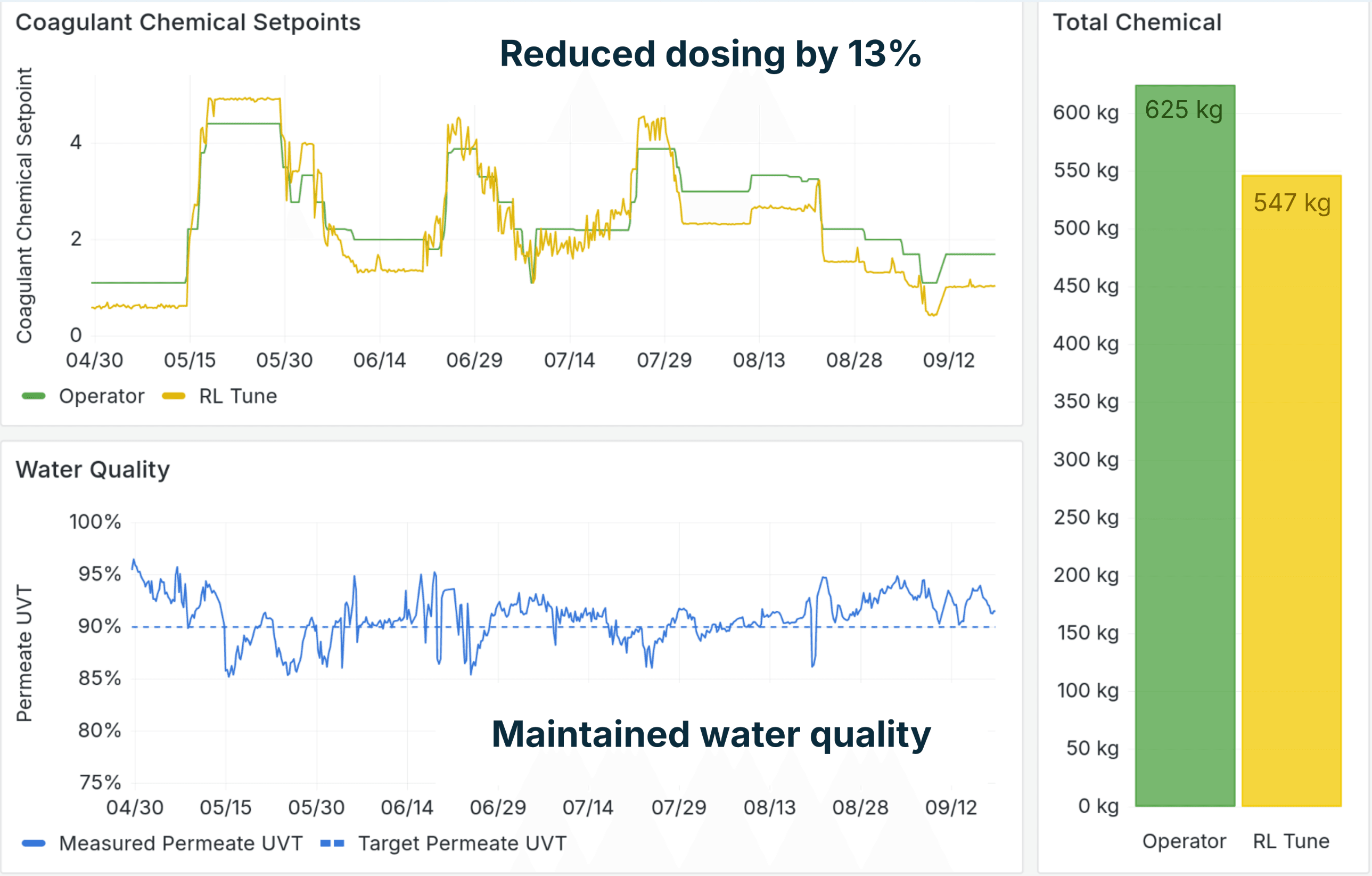The width and height of the screenshot is (1372, 876).
Task: Click the 547 kg bar value label
Action: pyautogui.click(x=1292, y=203)
